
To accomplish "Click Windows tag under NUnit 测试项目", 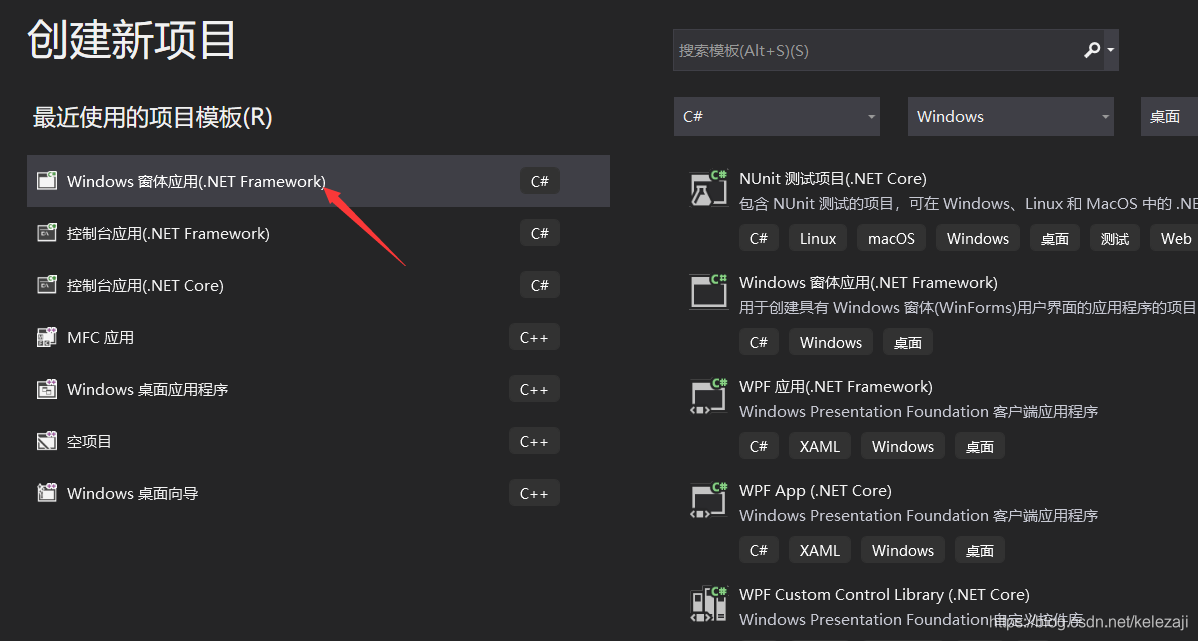I will tap(978, 238).
